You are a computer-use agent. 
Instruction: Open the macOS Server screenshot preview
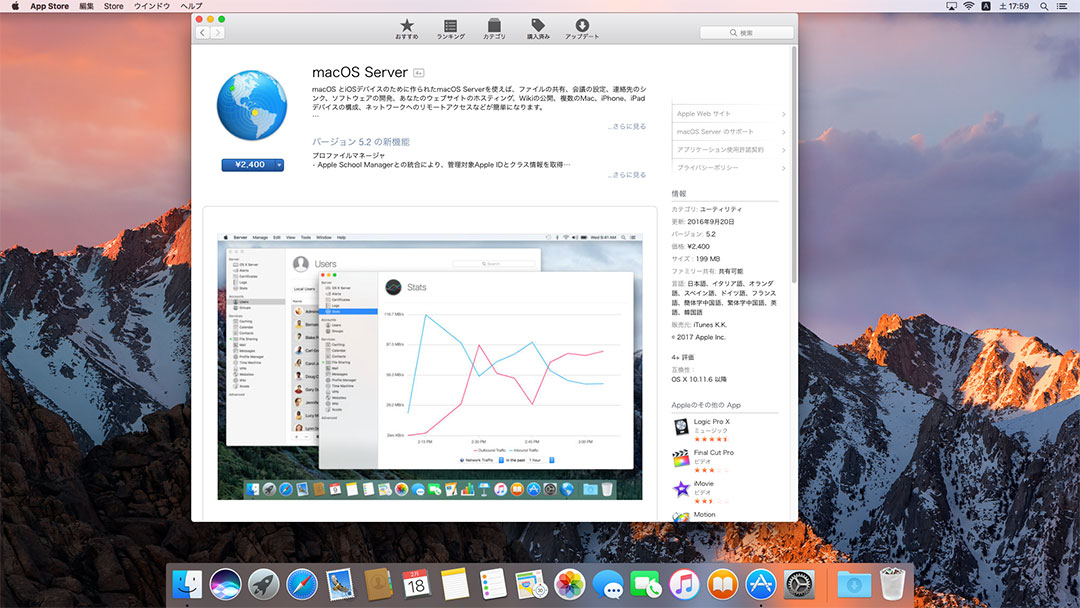pos(430,367)
